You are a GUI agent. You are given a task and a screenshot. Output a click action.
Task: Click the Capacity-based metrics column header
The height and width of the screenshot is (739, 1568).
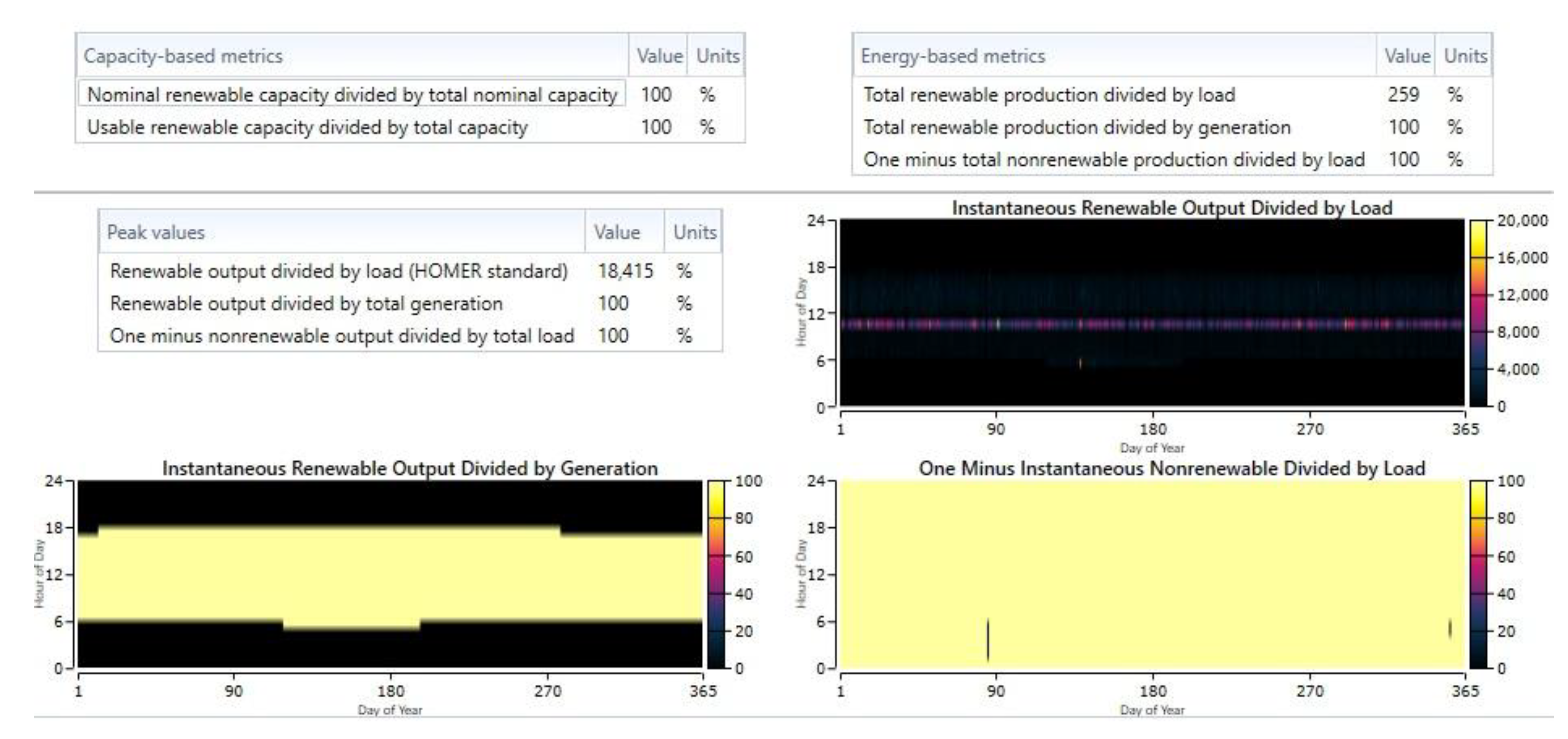click(x=183, y=56)
